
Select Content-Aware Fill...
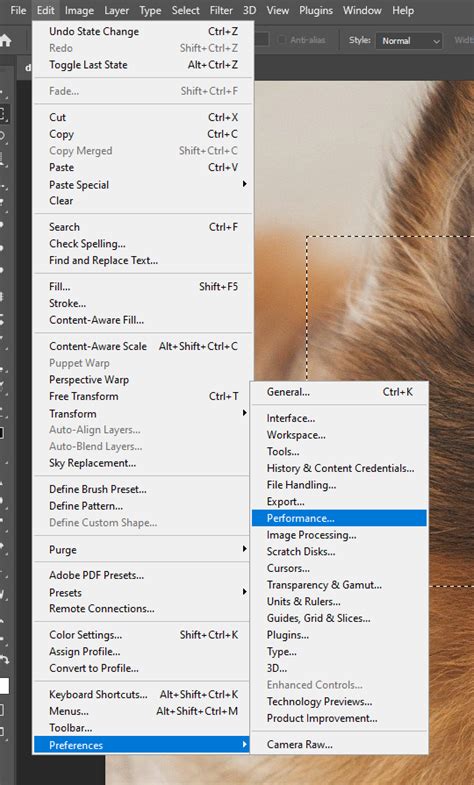pyautogui.click(x=143, y=320)
